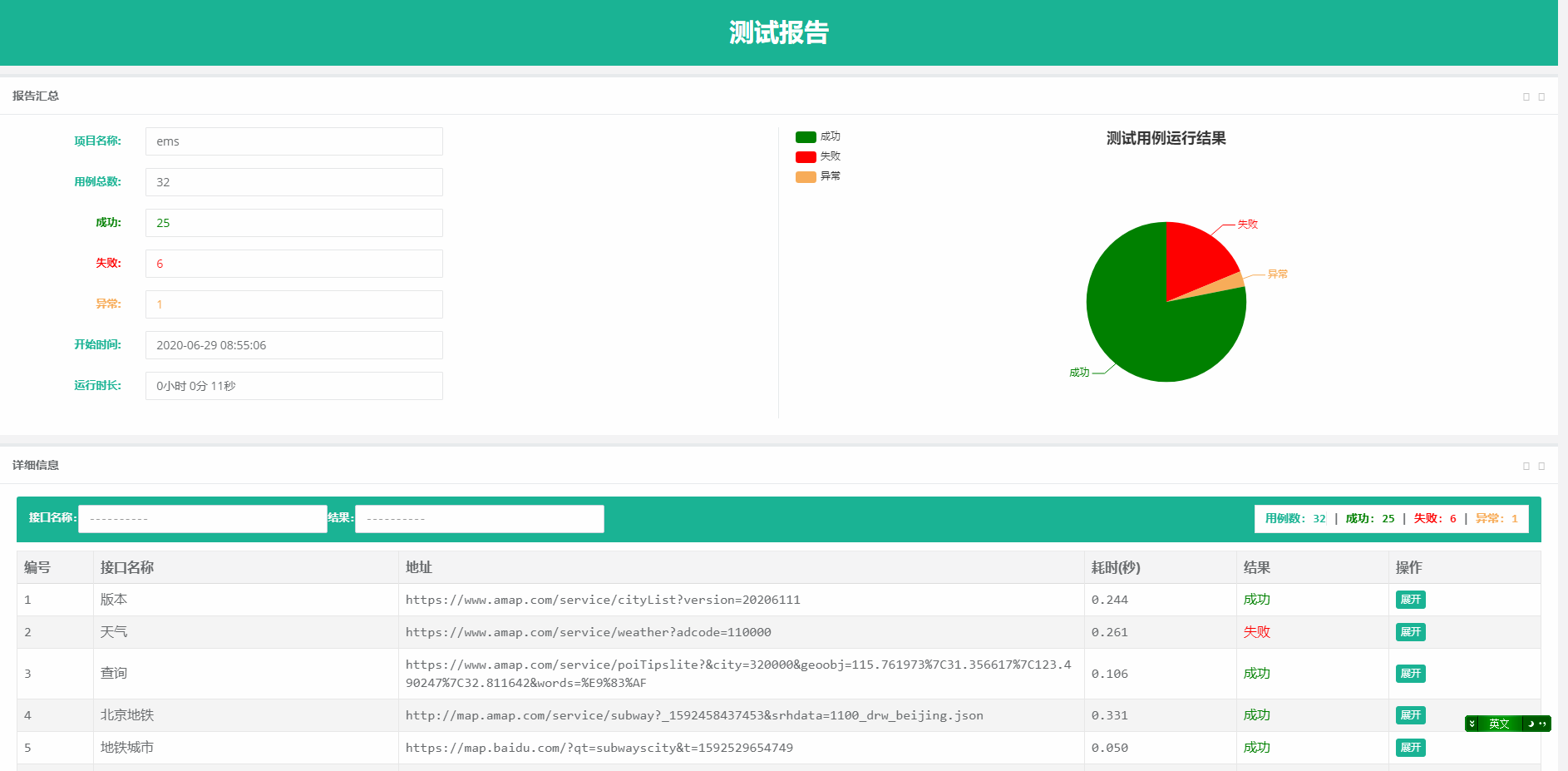Click the 0.331 duration cell
The width and height of the screenshot is (1568, 771).
[1161, 715]
